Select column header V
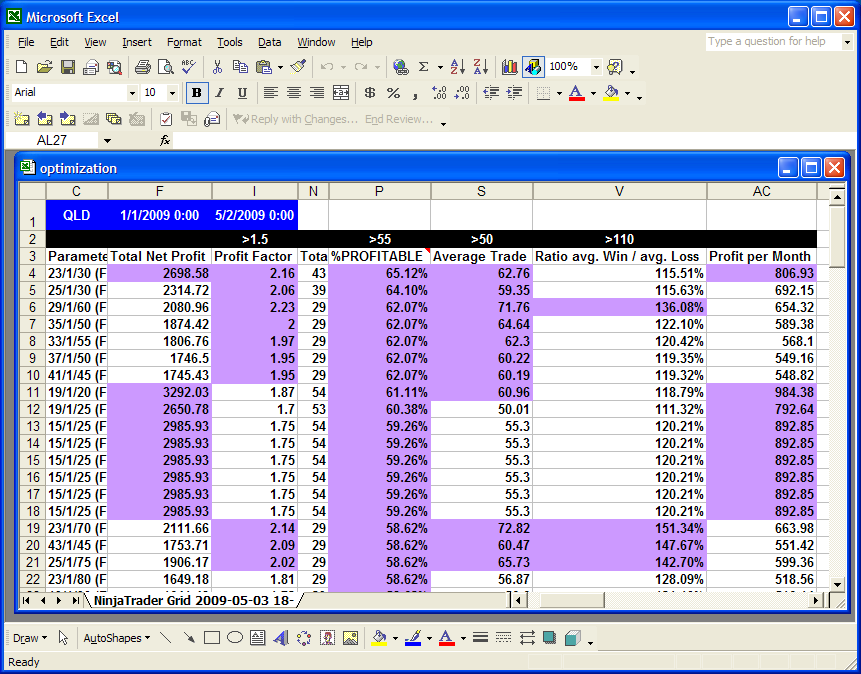This screenshot has height=674, width=861. [x=619, y=191]
